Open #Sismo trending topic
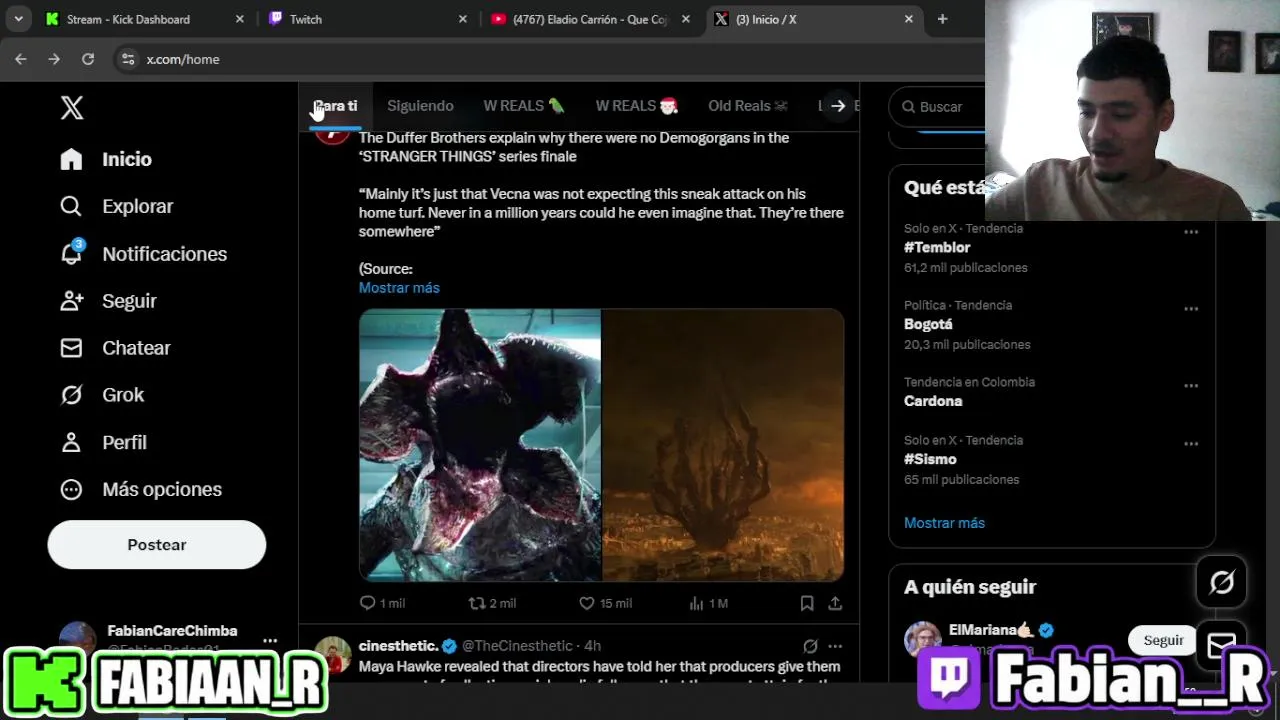Image resolution: width=1280 pixels, height=720 pixels. (930, 459)
